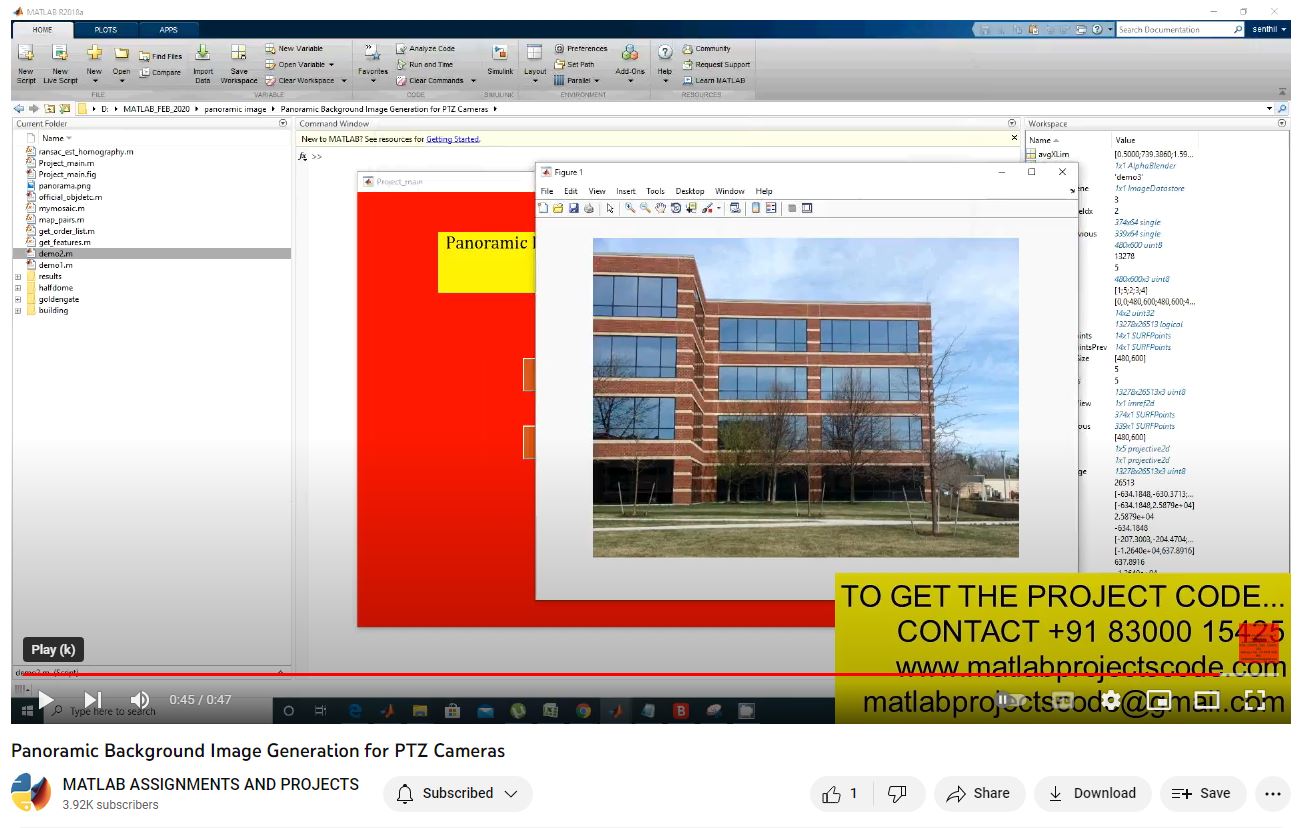Image resolution: width=1300 pixels, height=828 pixels.
Task: Click the Search Documentation field
Action: tap(1180, 30)
